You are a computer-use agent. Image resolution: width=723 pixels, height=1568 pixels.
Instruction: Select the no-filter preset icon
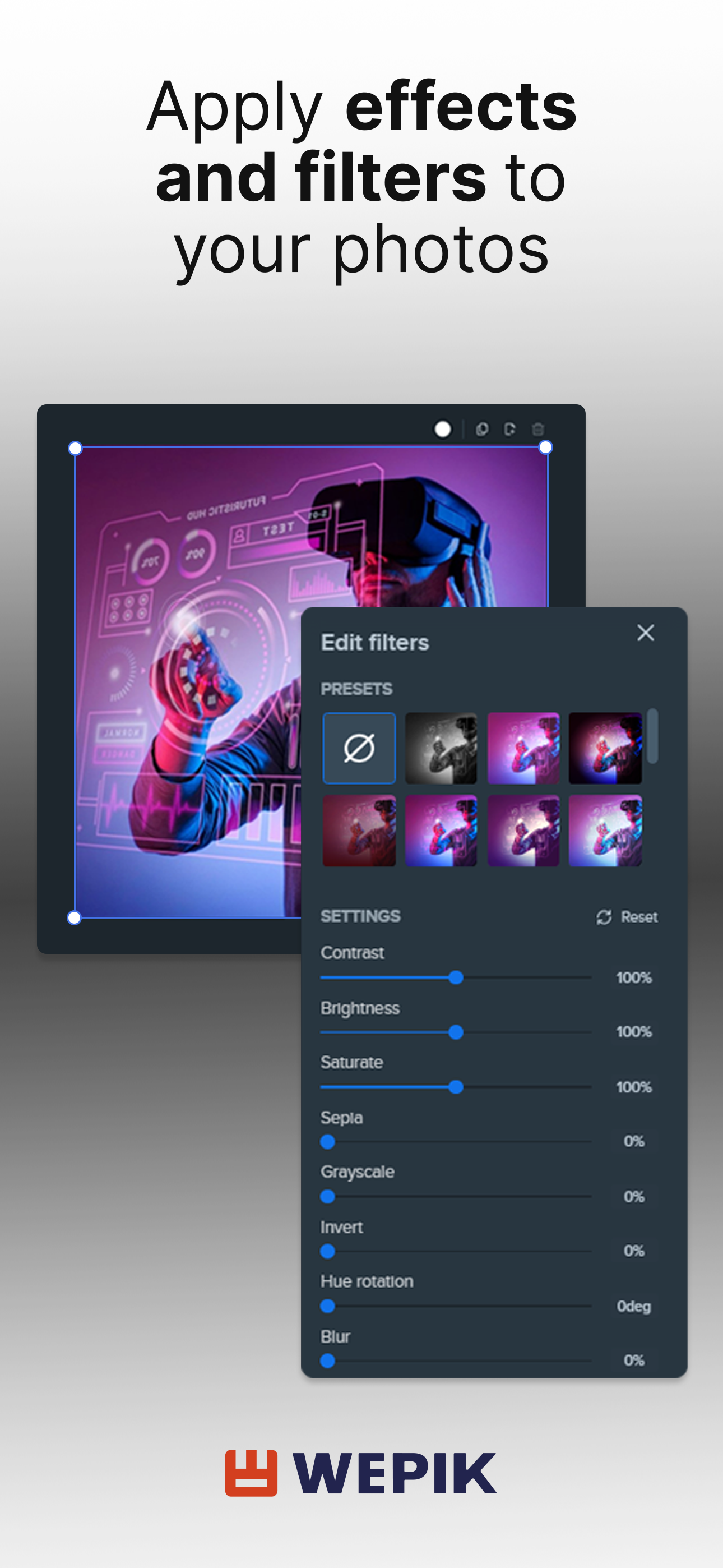click(359, 748)
